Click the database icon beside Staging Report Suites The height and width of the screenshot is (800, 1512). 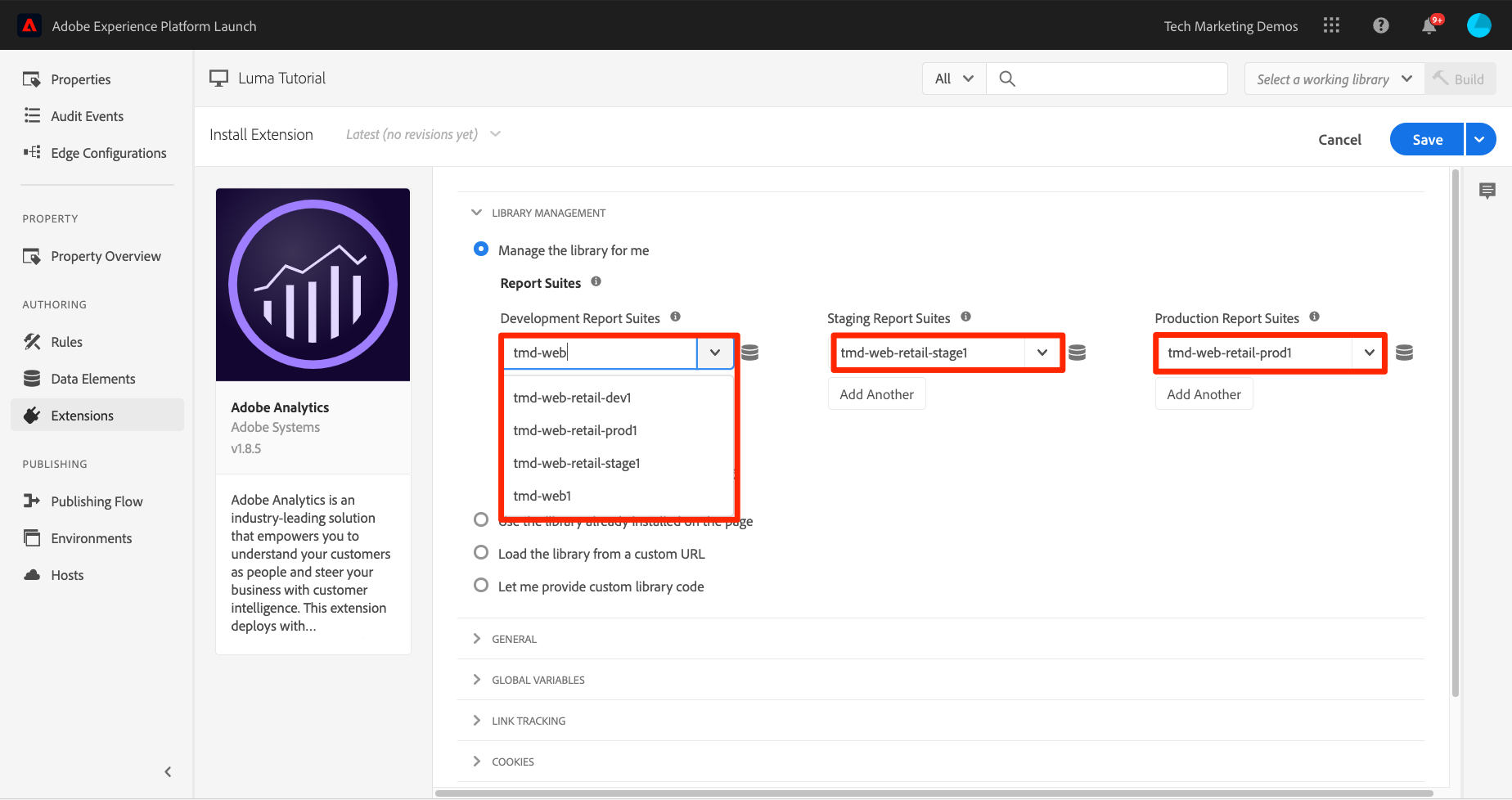click(1077, 352)
